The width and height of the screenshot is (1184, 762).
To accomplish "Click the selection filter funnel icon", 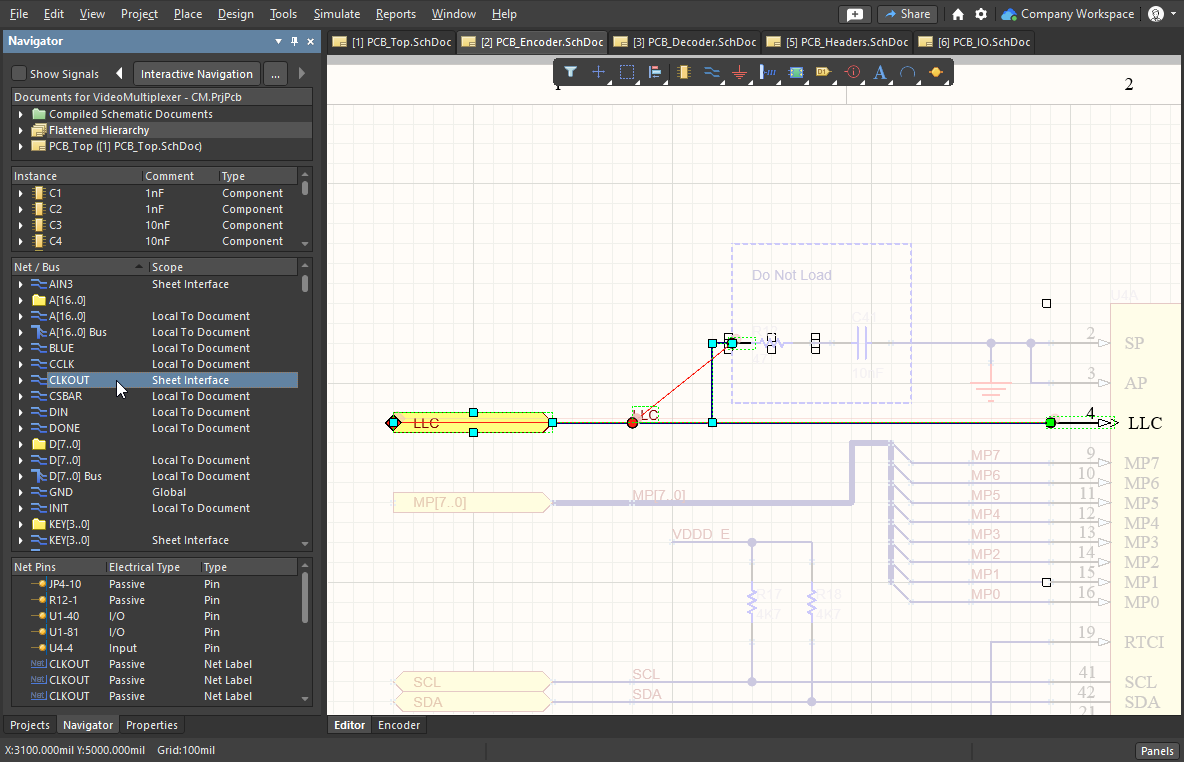I will (x=570, y=72).
